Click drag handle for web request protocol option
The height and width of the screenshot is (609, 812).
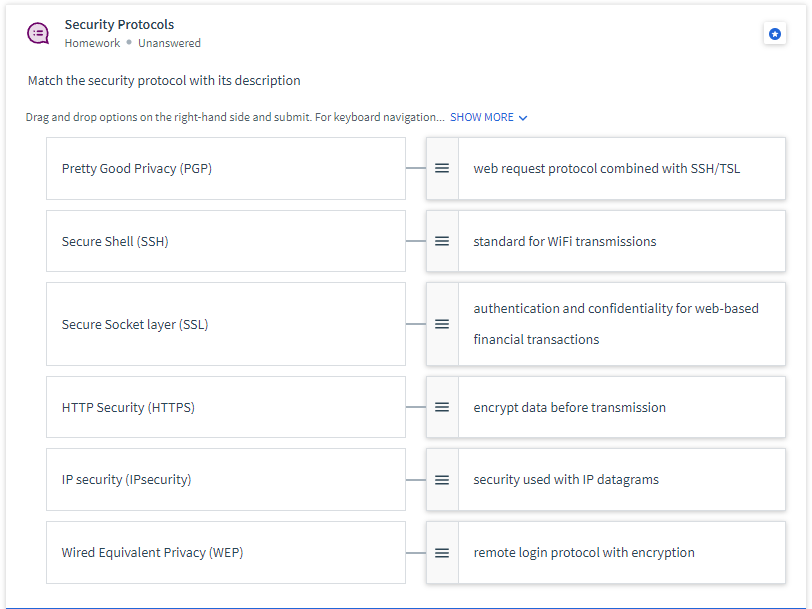(442, 168)
